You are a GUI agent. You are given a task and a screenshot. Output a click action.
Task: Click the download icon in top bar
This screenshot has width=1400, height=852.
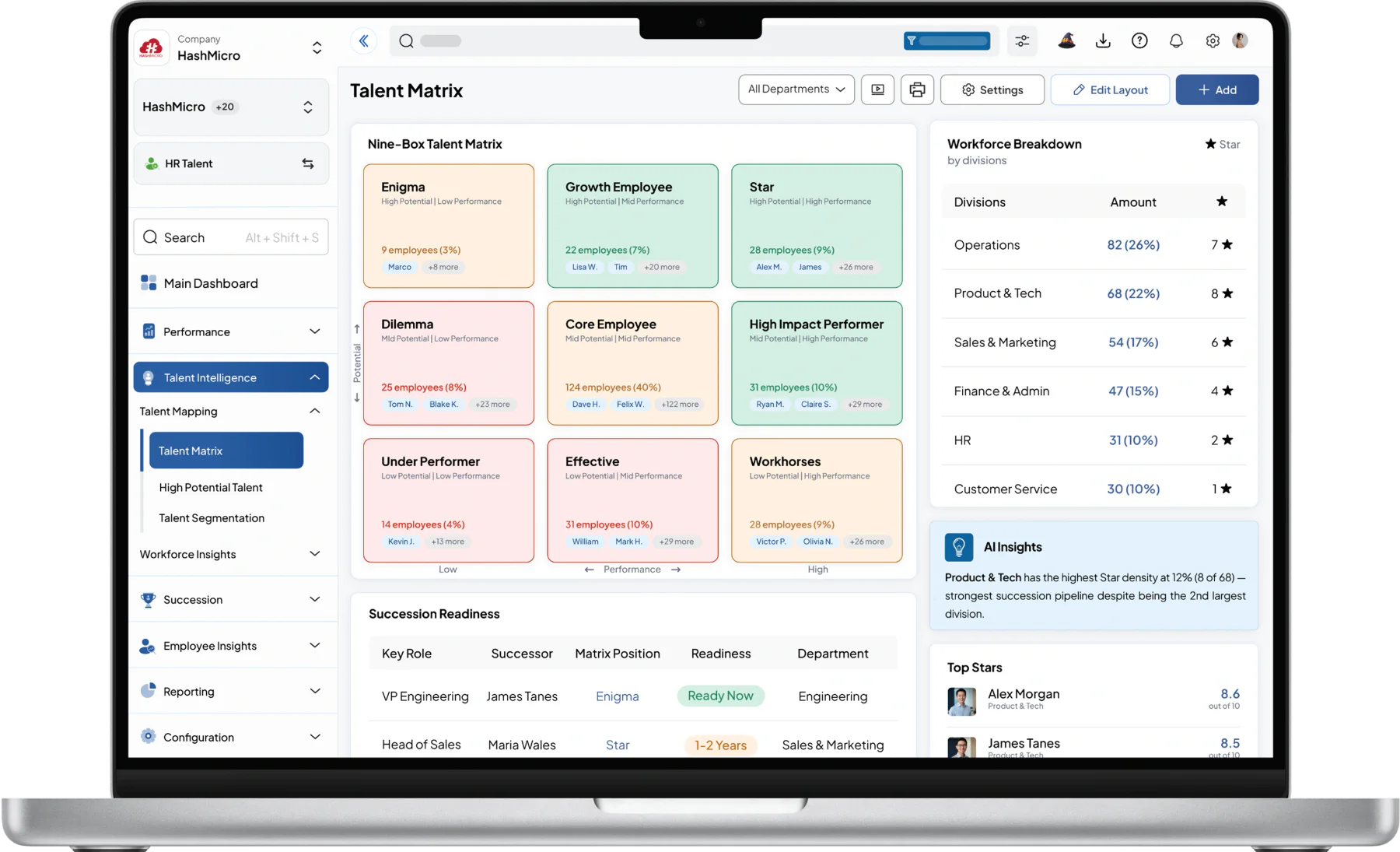tap(1103, 40)
